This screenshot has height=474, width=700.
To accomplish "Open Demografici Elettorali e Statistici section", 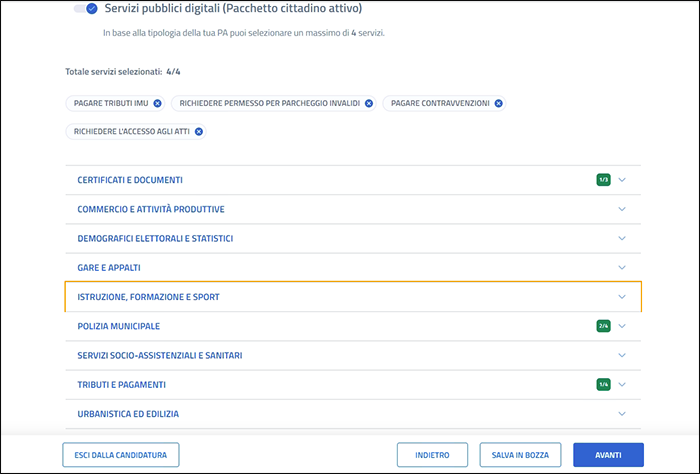I will click(x=155, y=239).
